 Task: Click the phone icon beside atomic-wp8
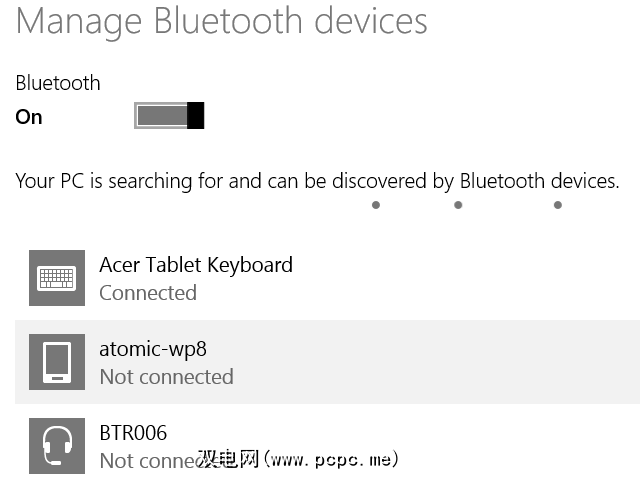[56, 362]
